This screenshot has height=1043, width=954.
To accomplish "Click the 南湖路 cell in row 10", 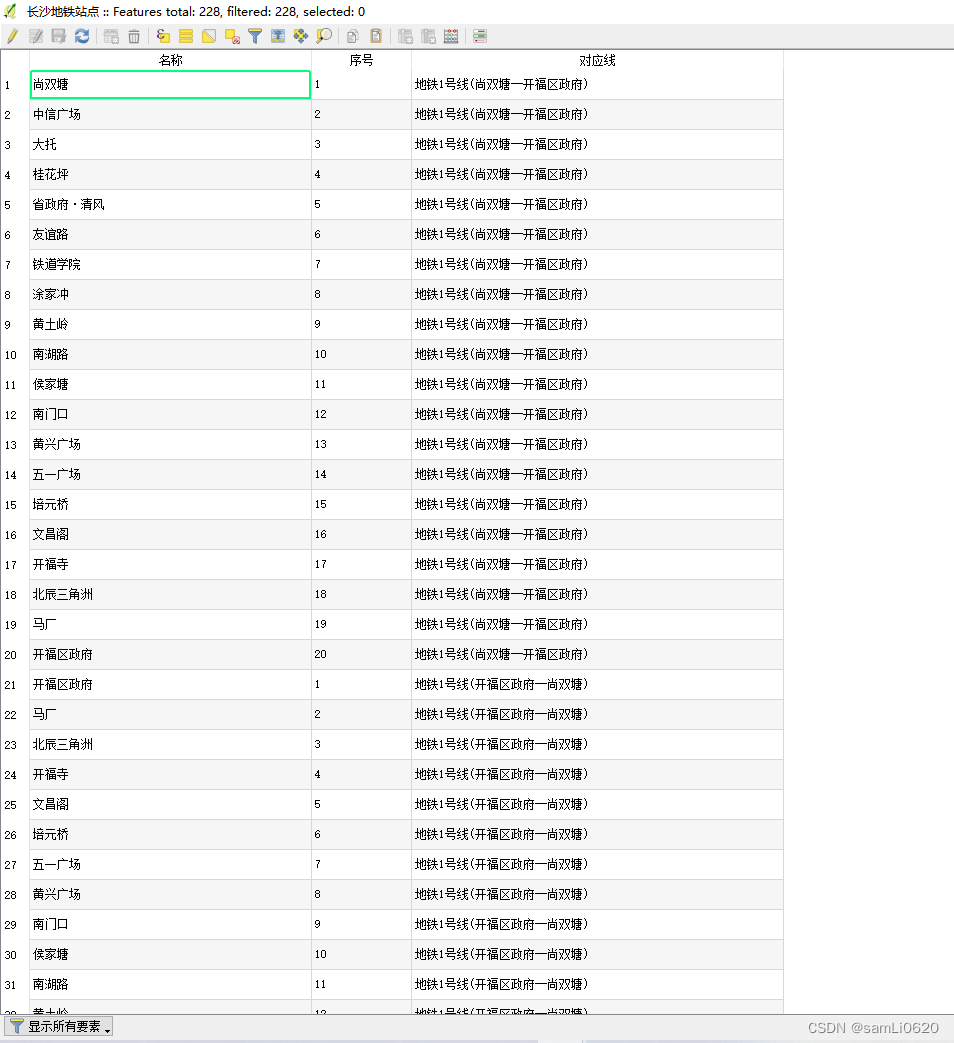I will pos(170,355).
